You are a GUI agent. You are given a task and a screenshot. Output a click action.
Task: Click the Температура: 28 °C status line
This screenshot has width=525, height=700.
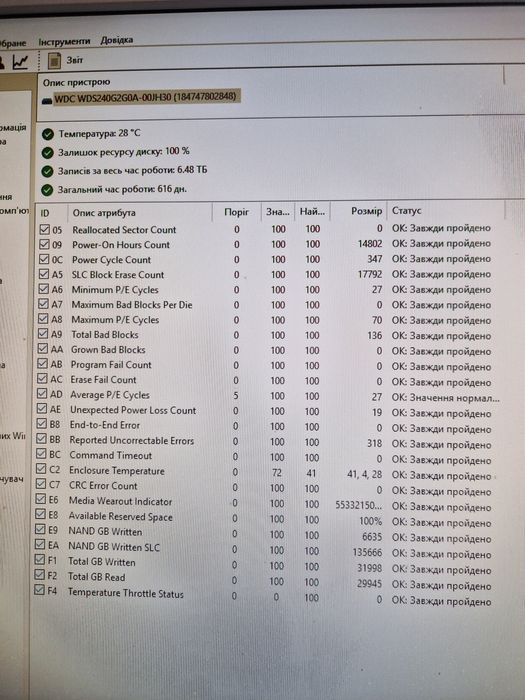click(99, 133)
